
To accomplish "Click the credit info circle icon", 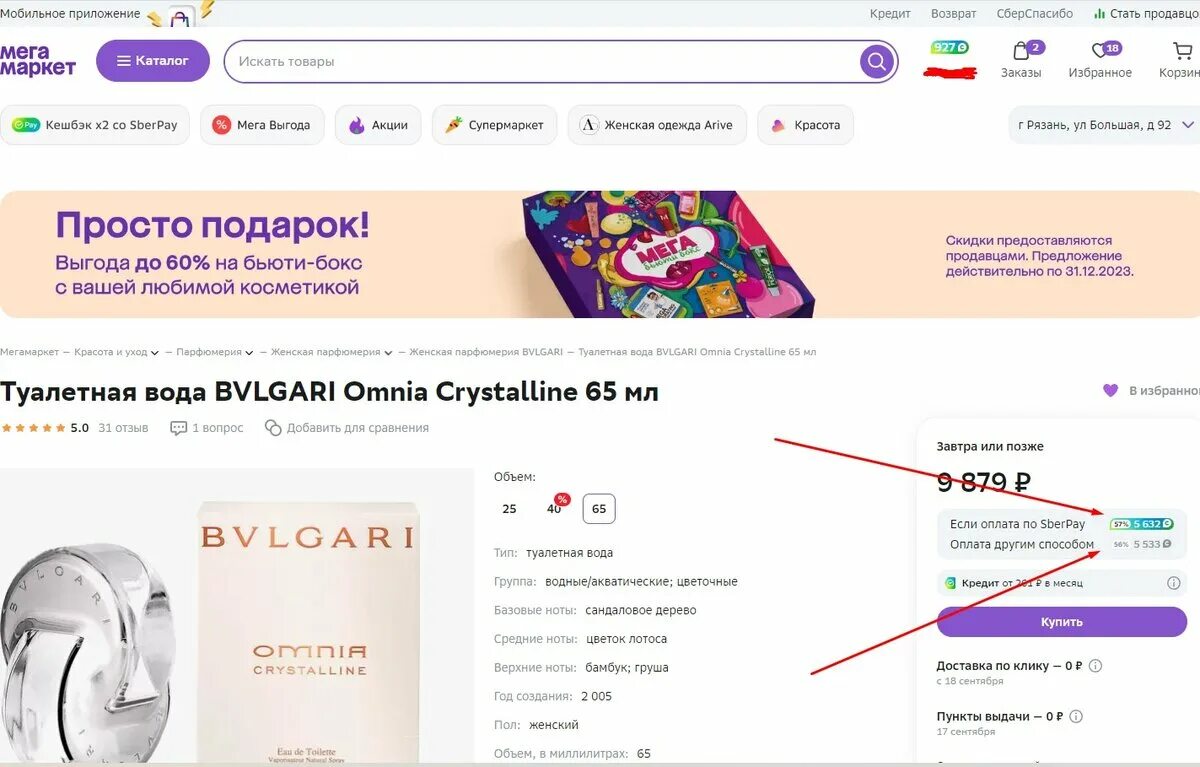I will tap(1173, 583).
